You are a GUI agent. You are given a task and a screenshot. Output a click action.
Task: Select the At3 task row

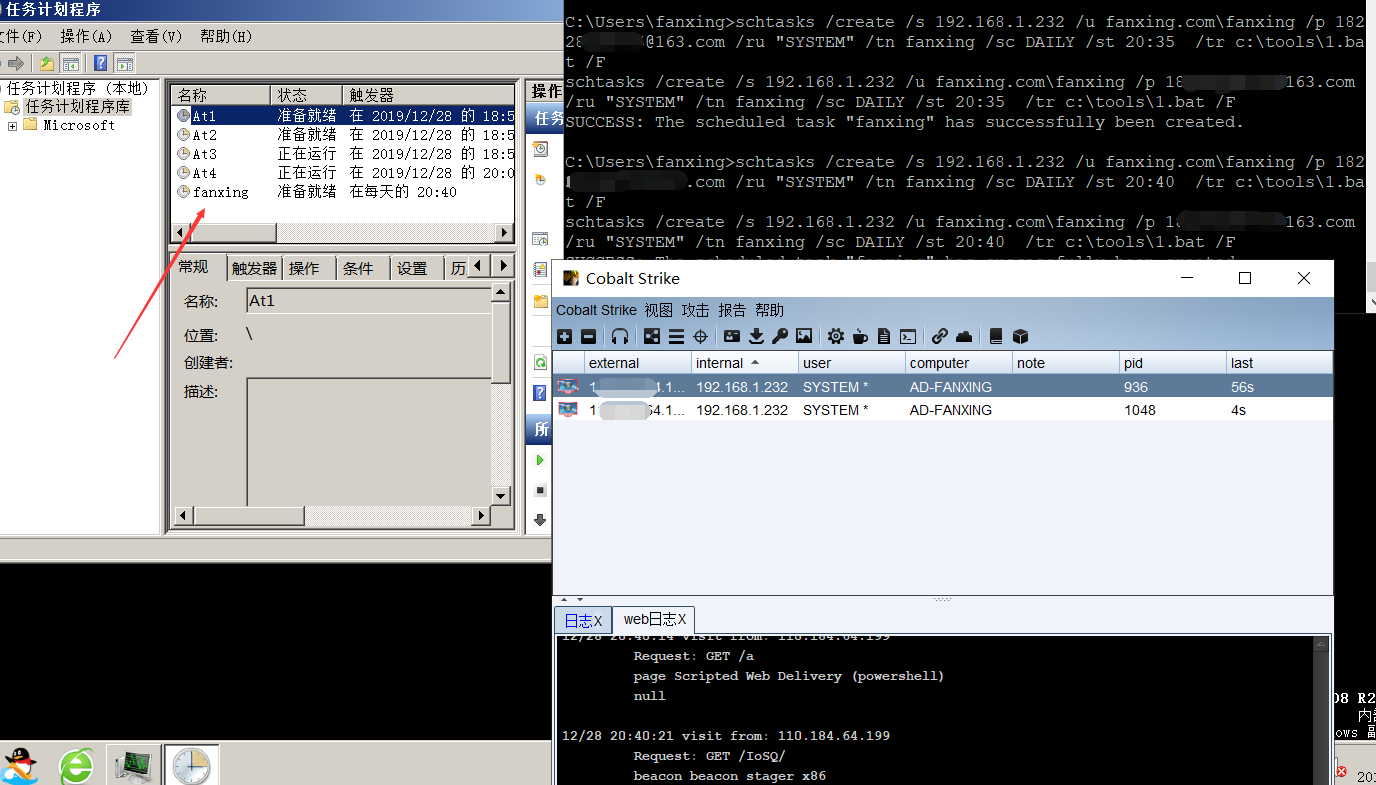[344, 154]
